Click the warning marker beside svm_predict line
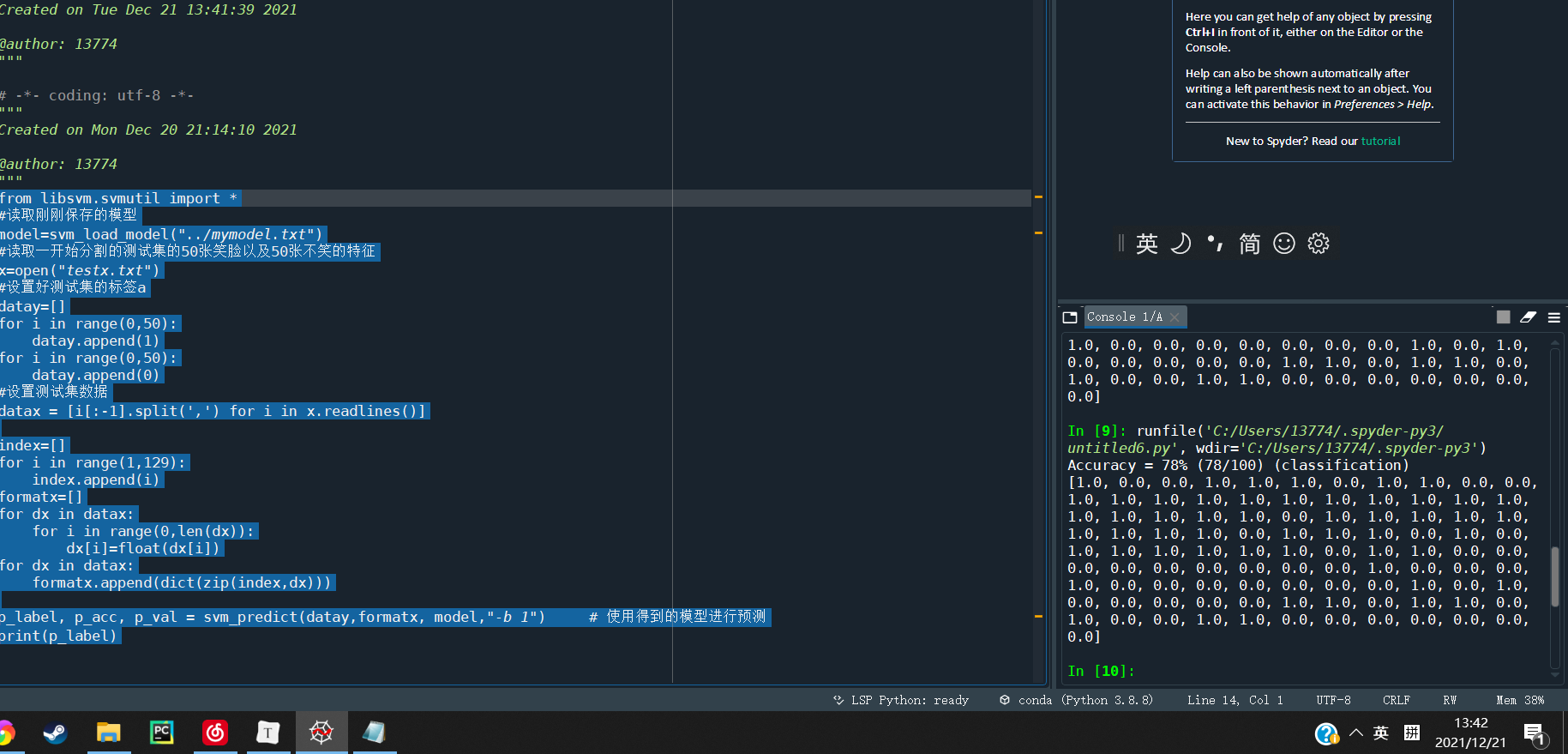This screenshot has height=754, width=1568. 1038,616
